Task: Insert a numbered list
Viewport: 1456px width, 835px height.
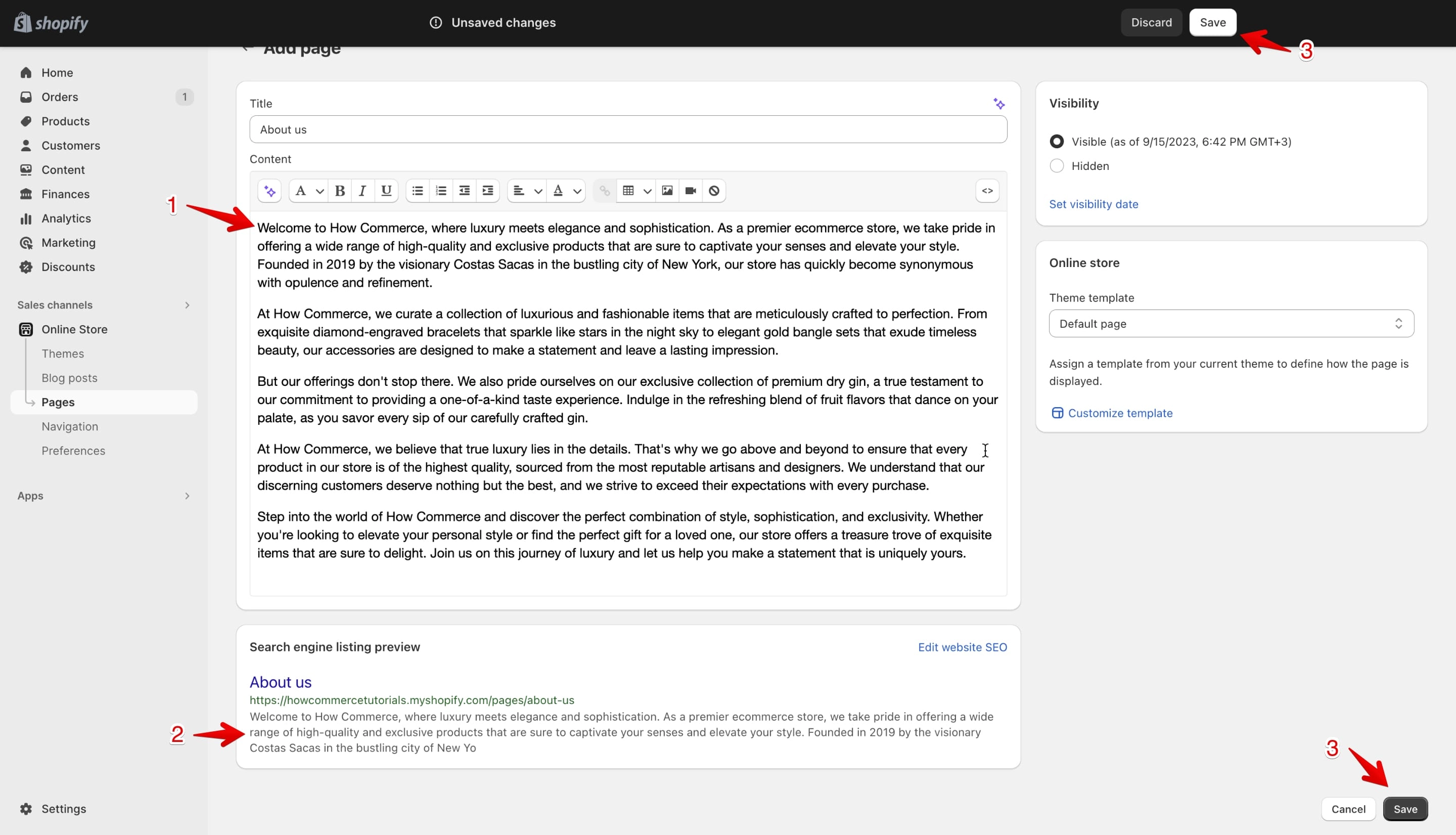Action: [x=441, y=191]
